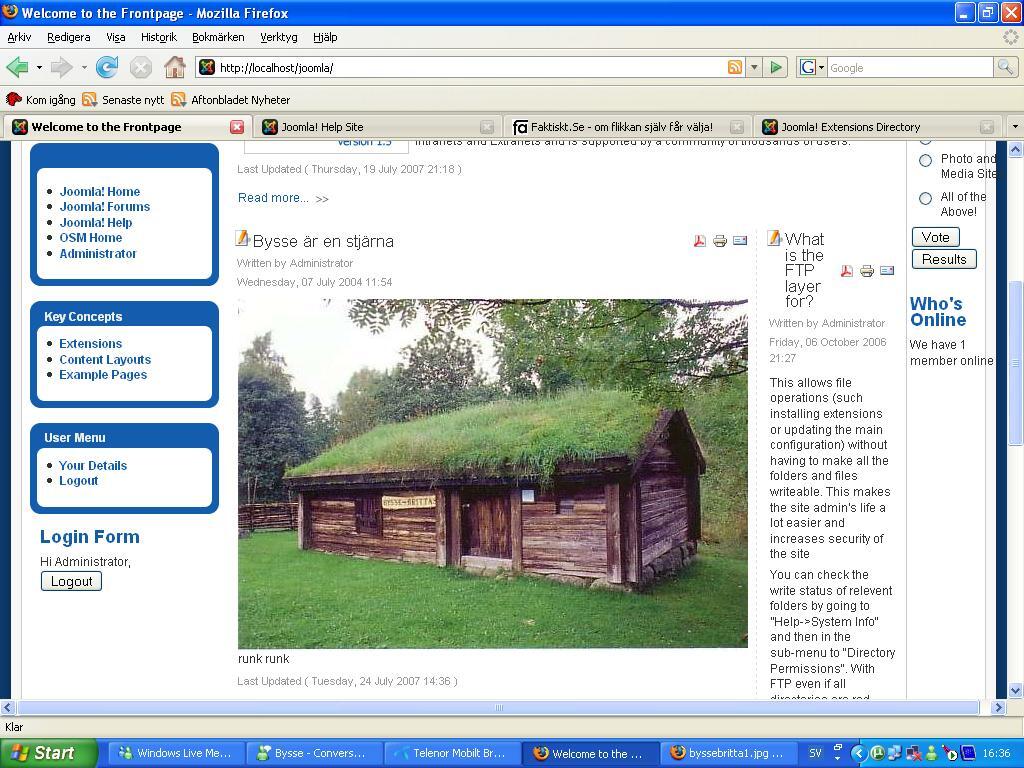
Task: Reload the page with the Refresh icon
Action: coord(107,67)
